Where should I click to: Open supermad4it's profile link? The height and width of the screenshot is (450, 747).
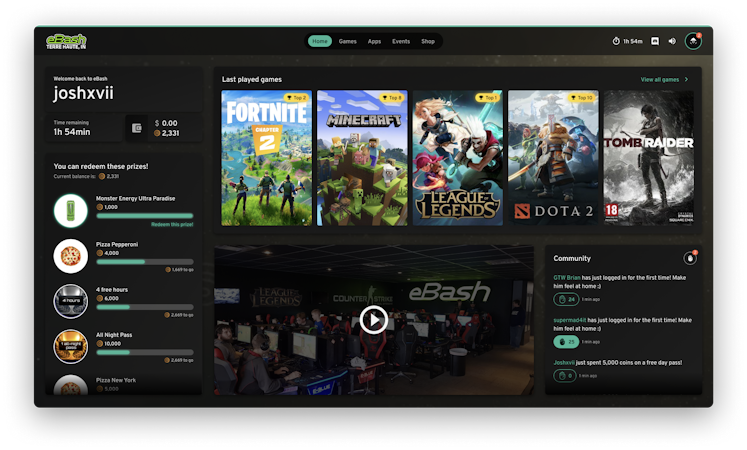569,320
